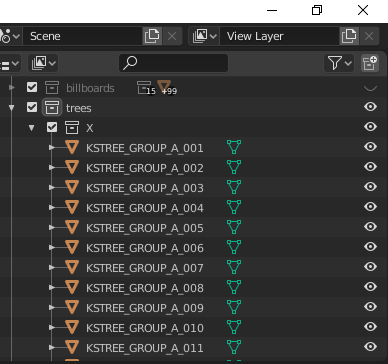The height and width of the screenshot is (364, 388).
Task: Restore down the Blender window
Action: [x=317, y=10]
